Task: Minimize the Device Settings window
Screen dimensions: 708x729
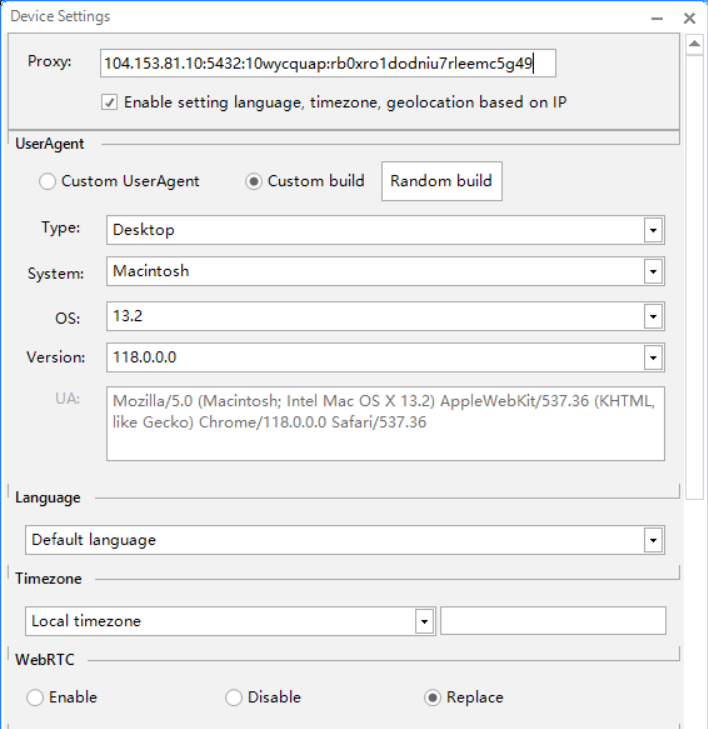Action: pyautogui.click(x=656, y=18)
